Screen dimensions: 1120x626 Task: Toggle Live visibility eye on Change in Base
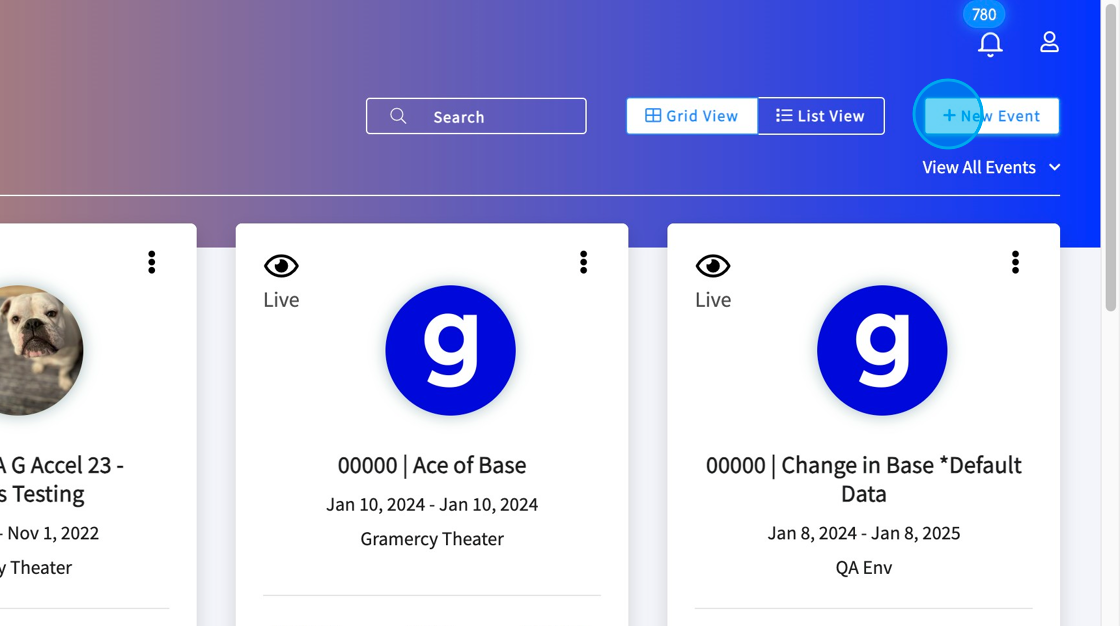[x=713, y=266]
